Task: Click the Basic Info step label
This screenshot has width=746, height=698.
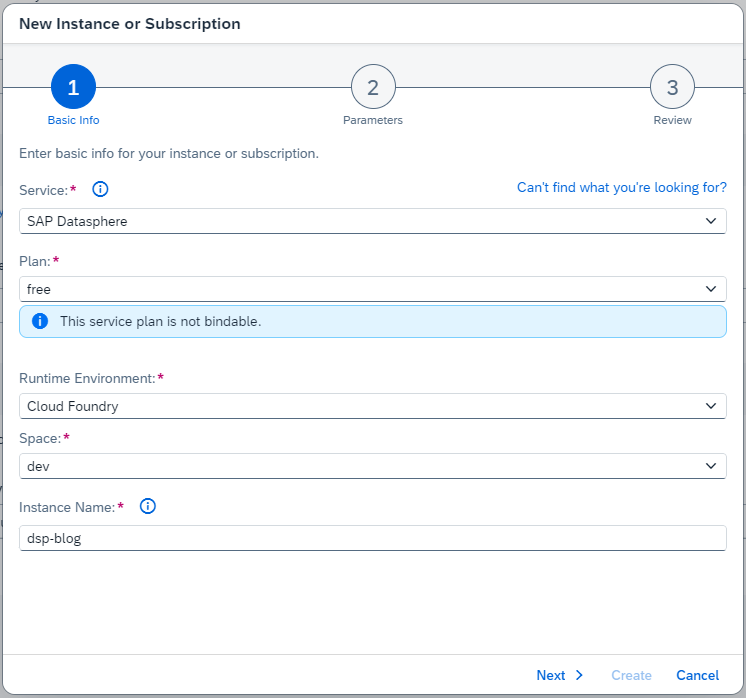Action: 73,120
